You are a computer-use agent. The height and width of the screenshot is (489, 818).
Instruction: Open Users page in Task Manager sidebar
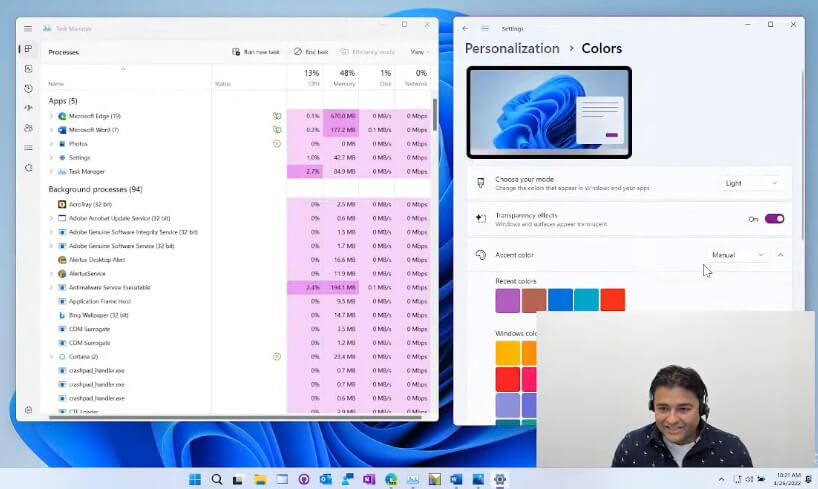click(28, 128)
